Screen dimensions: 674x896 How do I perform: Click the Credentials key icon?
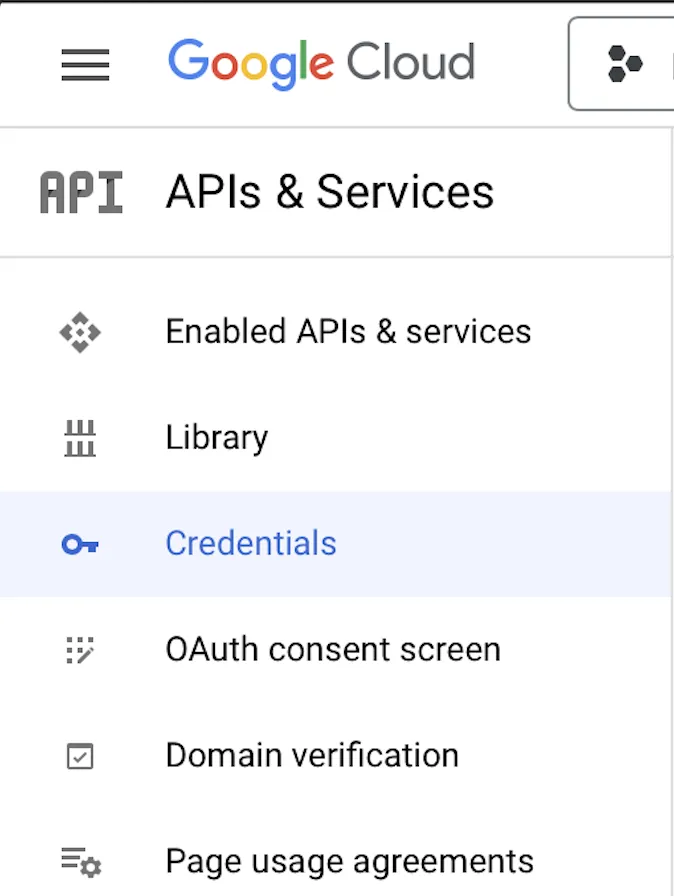point(80,544)
